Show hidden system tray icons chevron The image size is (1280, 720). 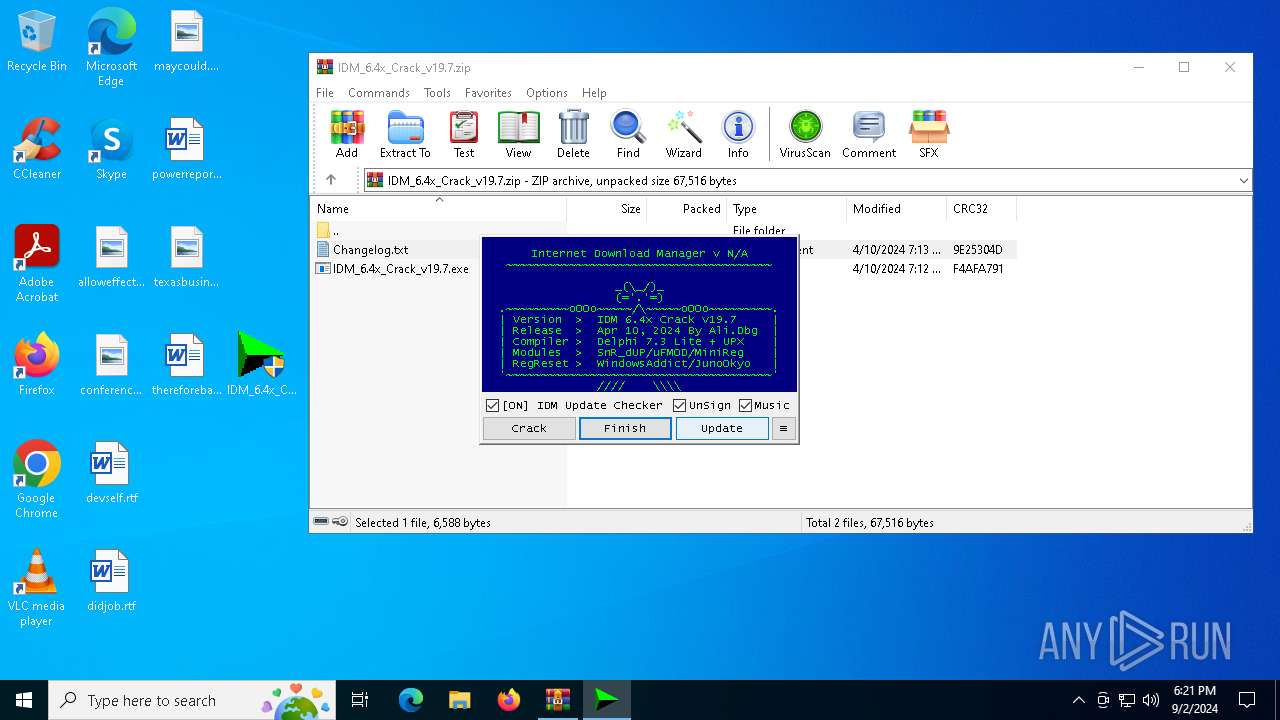1078,700
